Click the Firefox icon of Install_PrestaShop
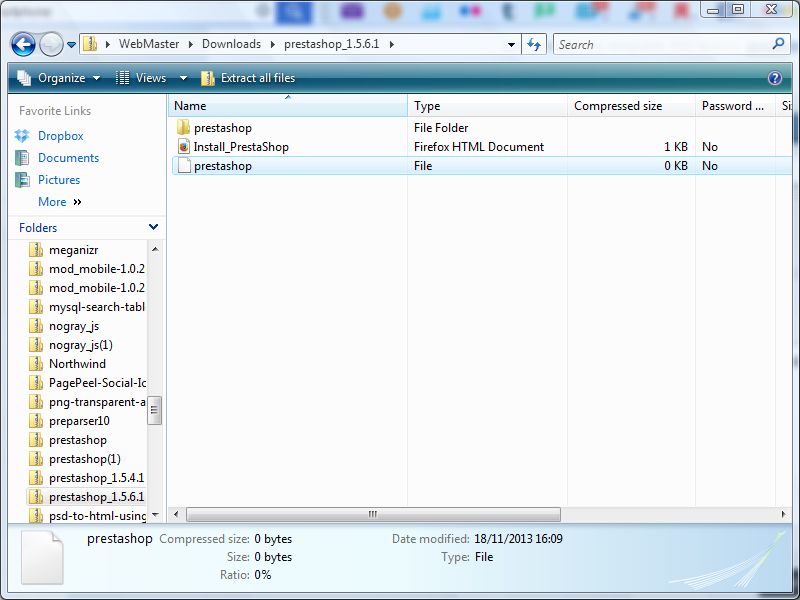This screenshot has width=800, height=600. (x=184, y=147)
